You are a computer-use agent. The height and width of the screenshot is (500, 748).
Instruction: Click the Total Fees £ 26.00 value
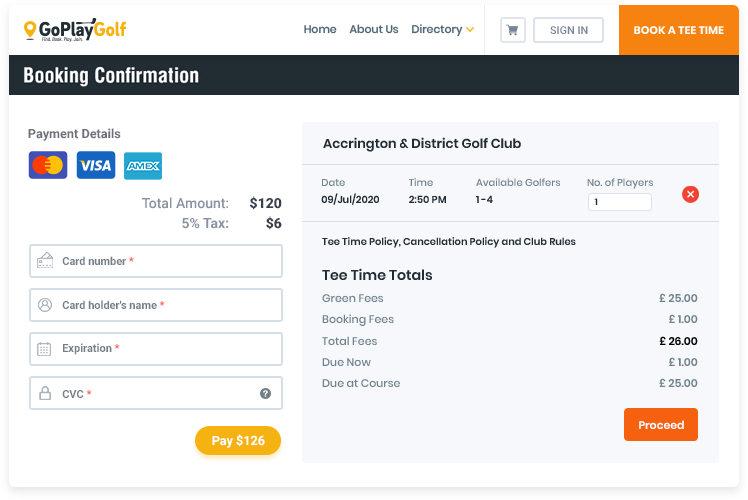coord(678,341)
